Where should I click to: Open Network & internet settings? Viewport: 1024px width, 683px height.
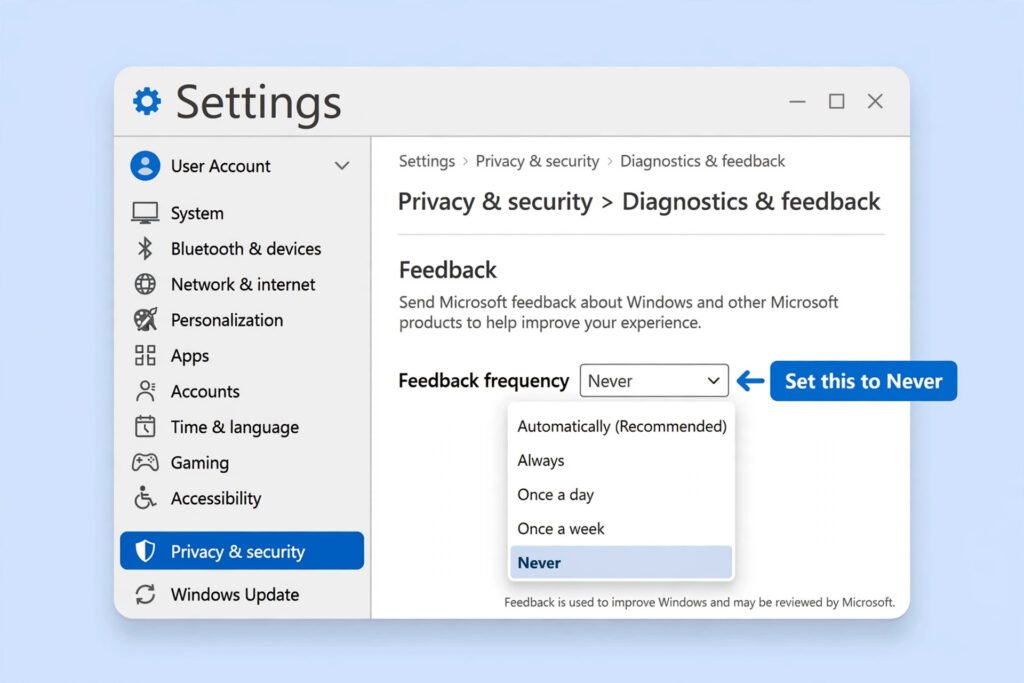[x=243, y=285]
